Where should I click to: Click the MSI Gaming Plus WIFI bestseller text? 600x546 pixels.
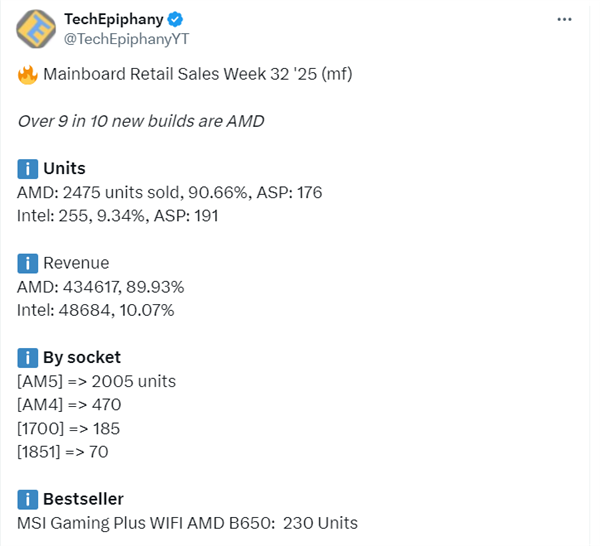coord(187,523)
